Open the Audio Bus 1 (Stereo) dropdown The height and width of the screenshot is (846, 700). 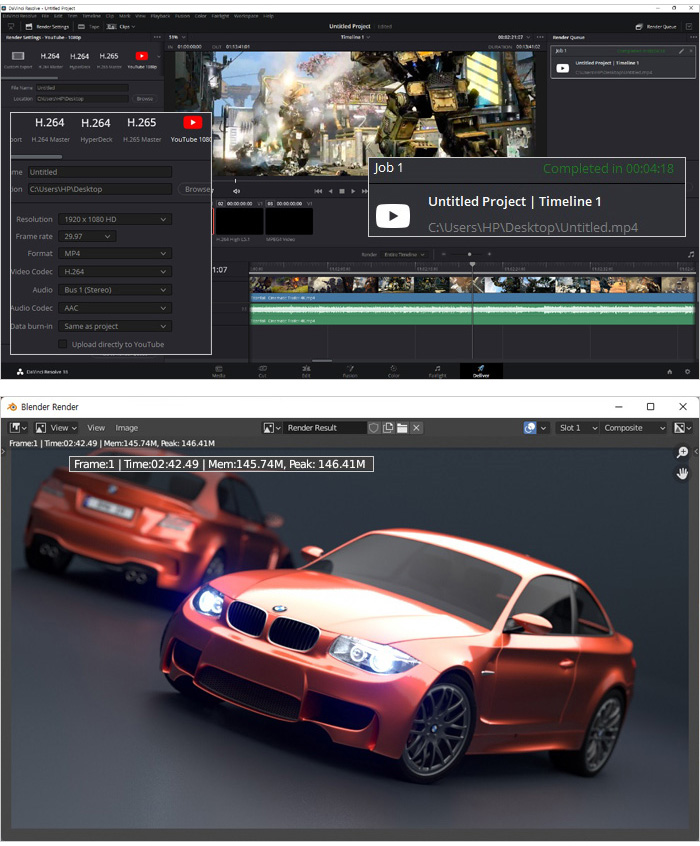click(114, 290)
